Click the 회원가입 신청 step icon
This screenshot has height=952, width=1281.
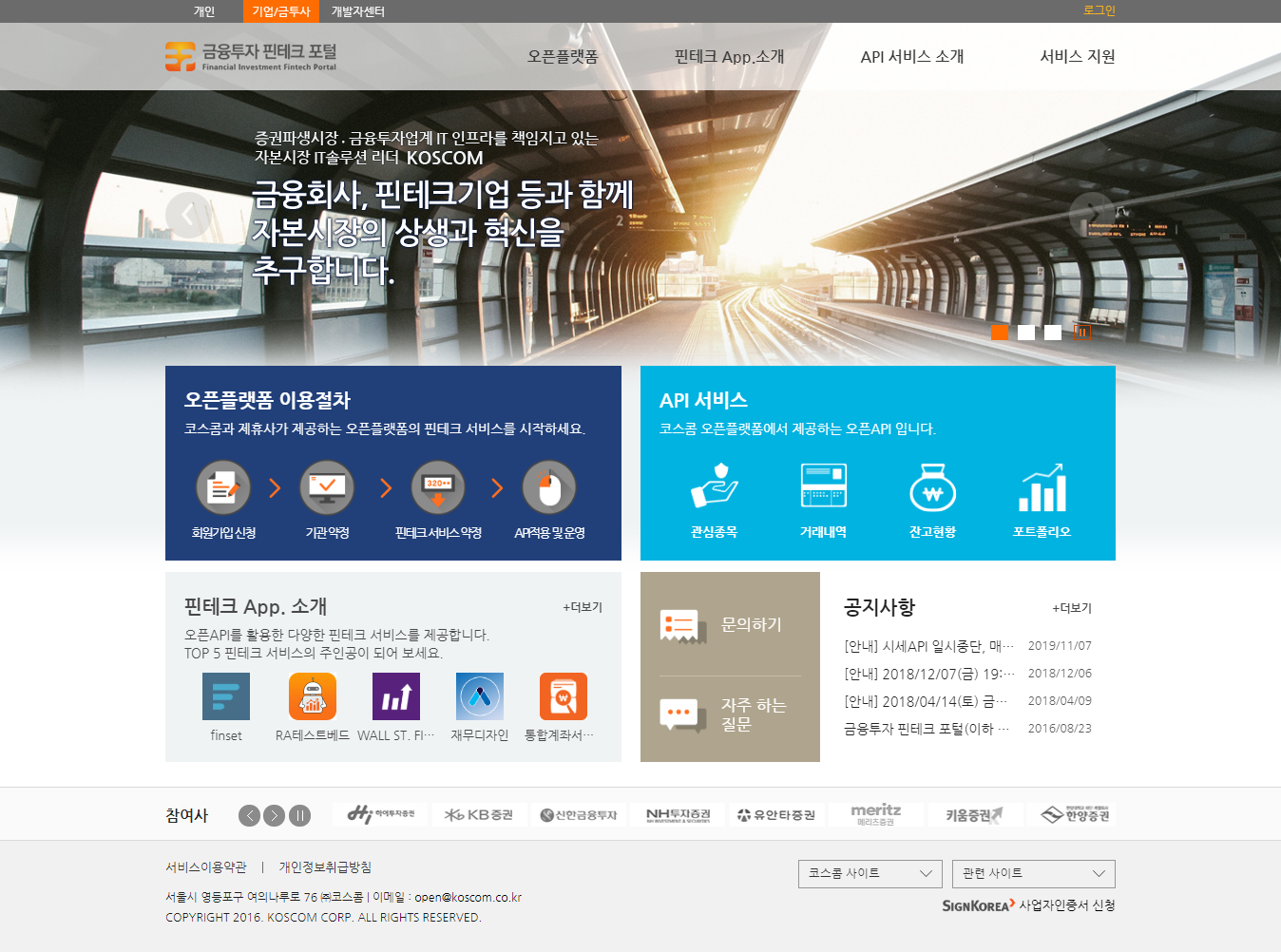point(223,487)
